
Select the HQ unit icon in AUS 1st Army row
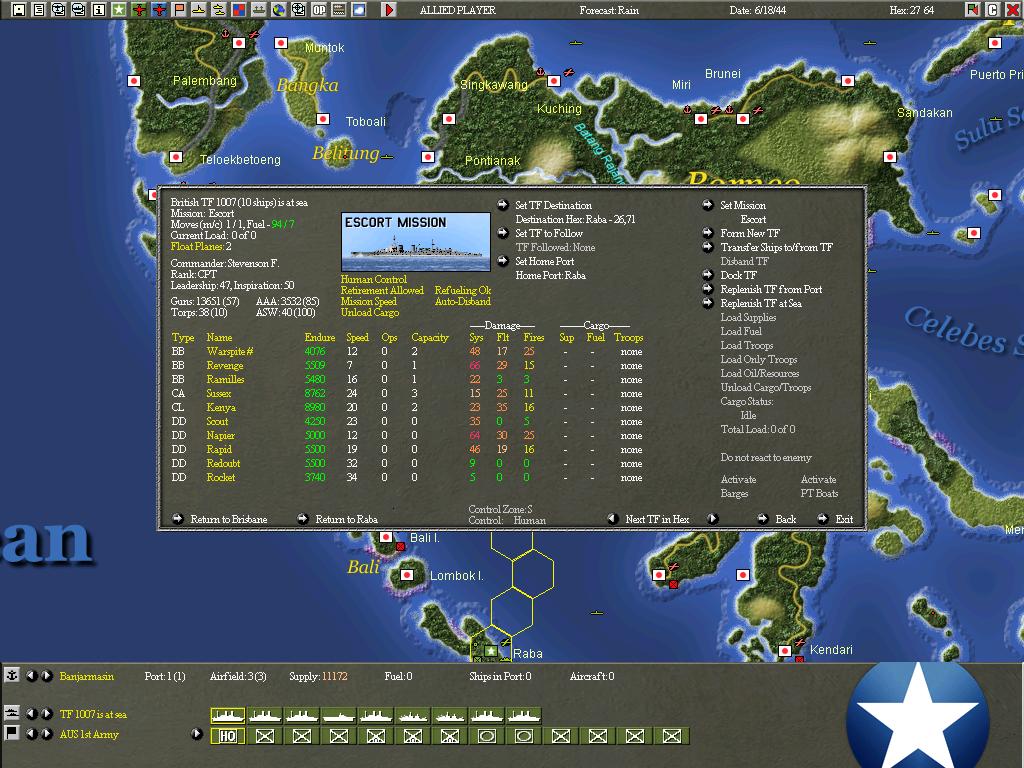[x=227, y=737]
